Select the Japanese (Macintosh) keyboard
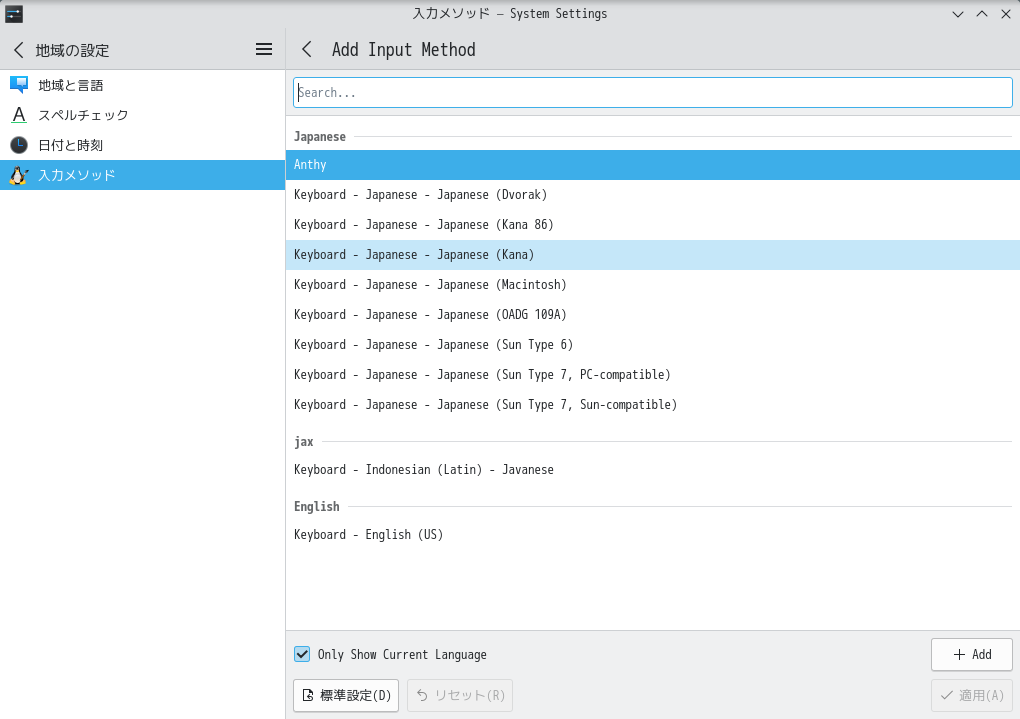 pos(652,285)
